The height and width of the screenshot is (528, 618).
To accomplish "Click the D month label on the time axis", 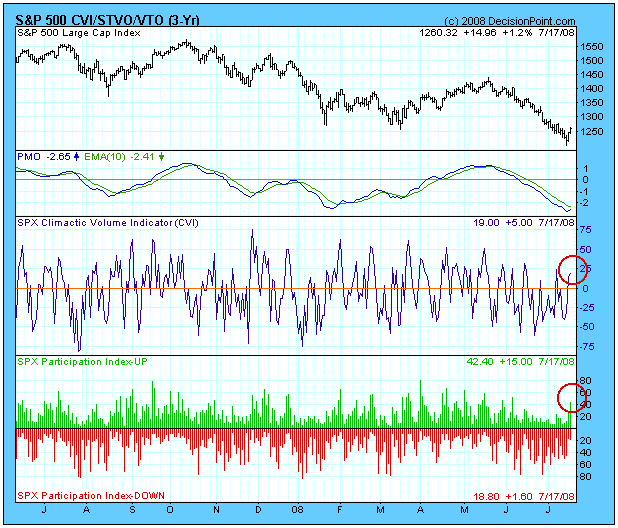I will (258, 510).
